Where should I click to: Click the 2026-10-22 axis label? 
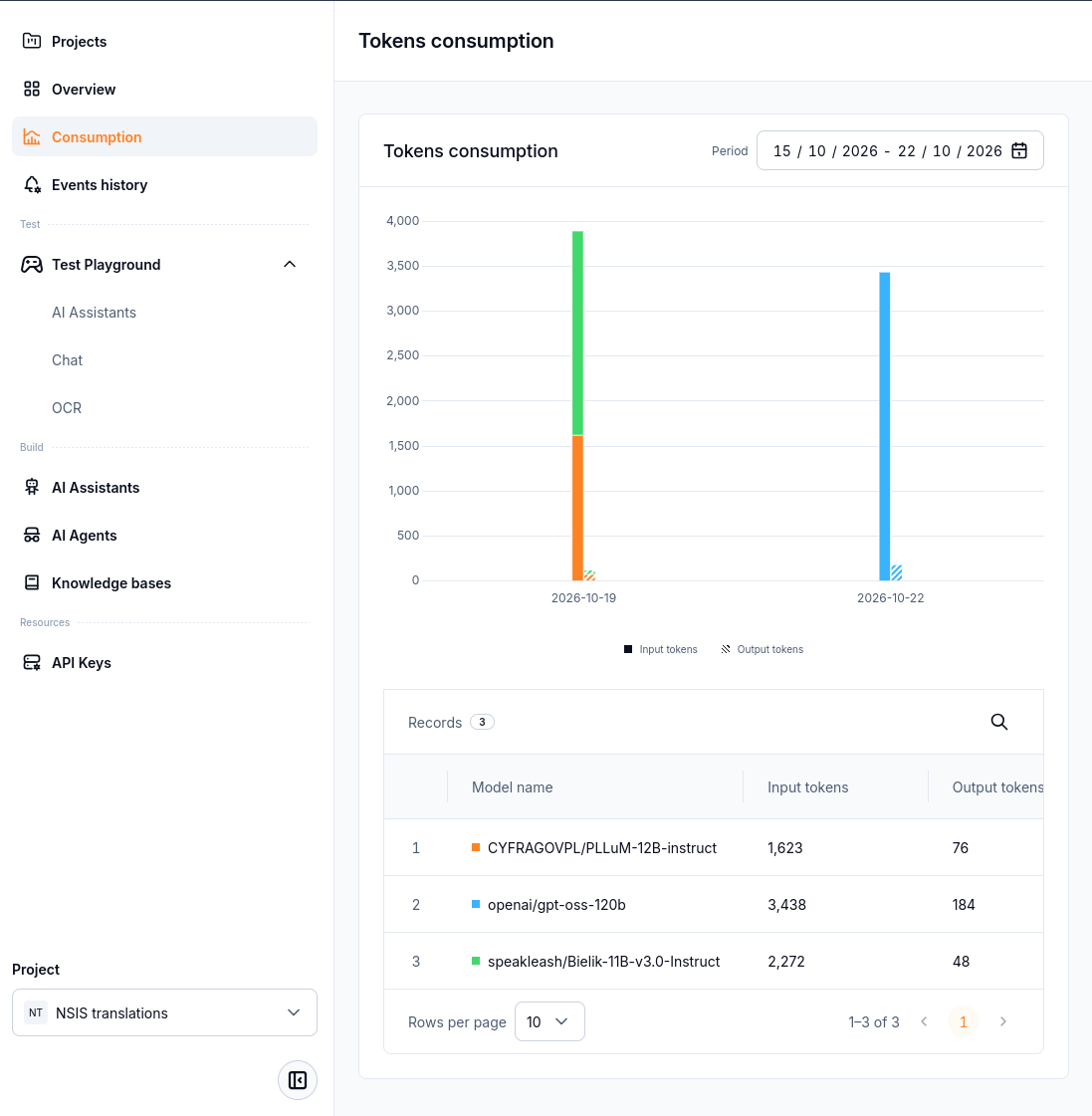tap(891, 598)
